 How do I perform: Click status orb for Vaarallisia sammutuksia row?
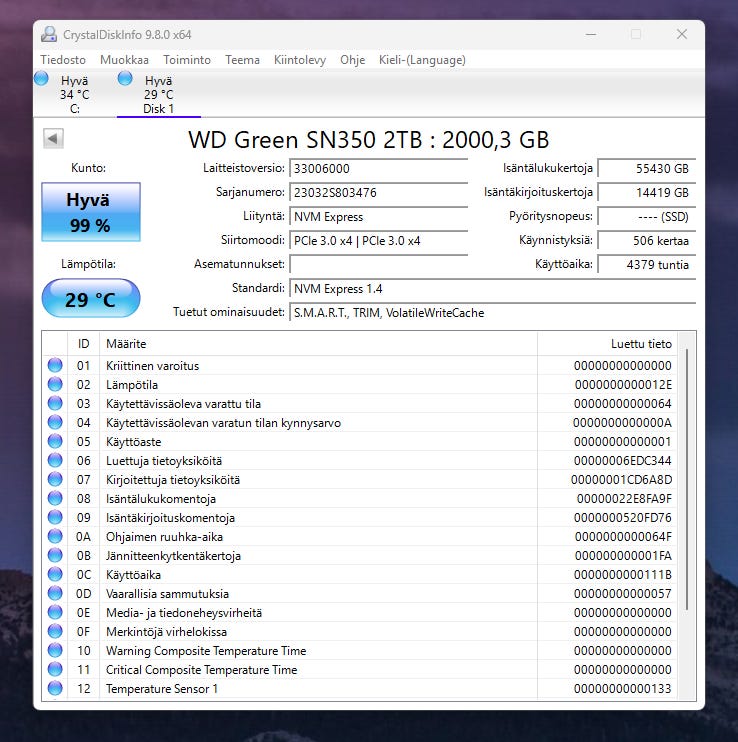click(x=55, y=593)
